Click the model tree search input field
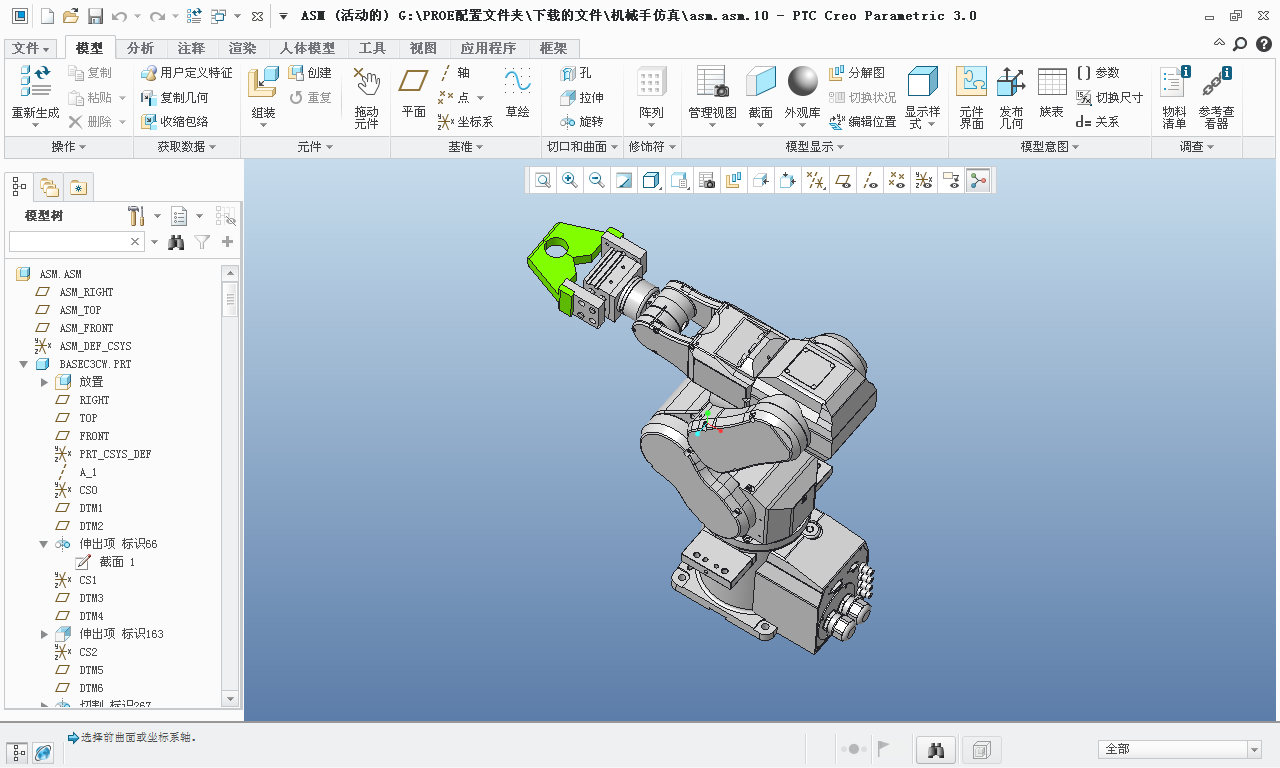This screenshot has height=768, width=1280. [68, 242]
